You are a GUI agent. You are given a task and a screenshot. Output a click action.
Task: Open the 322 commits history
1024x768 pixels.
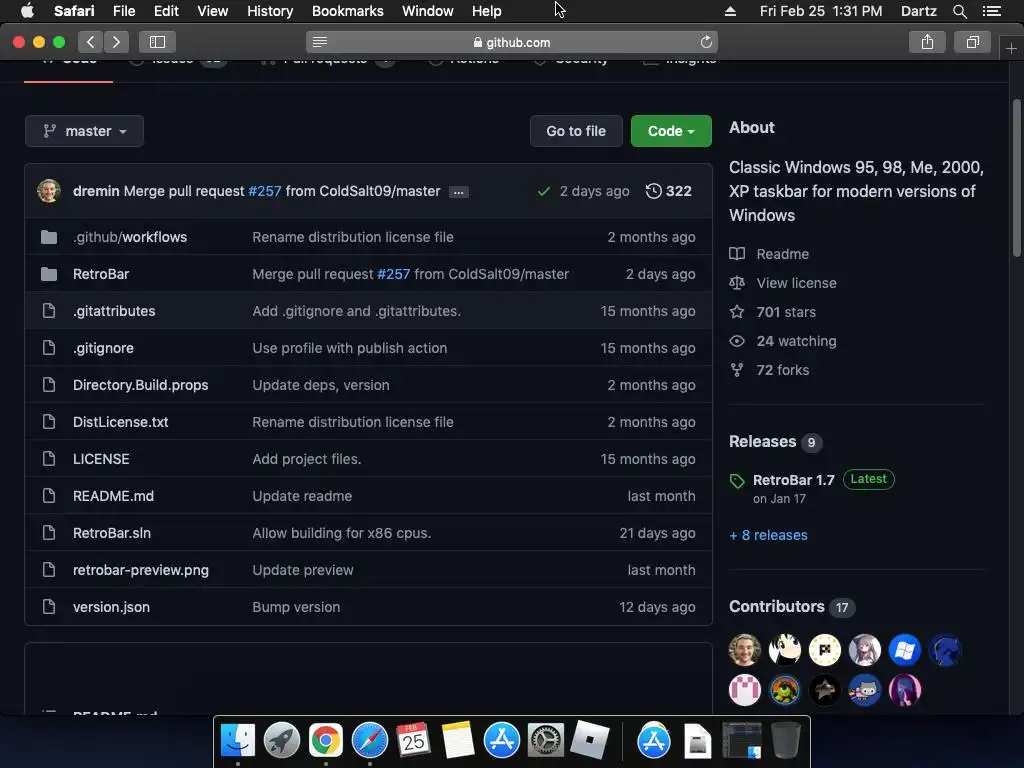pyautogui.click(x=669, y=191)
